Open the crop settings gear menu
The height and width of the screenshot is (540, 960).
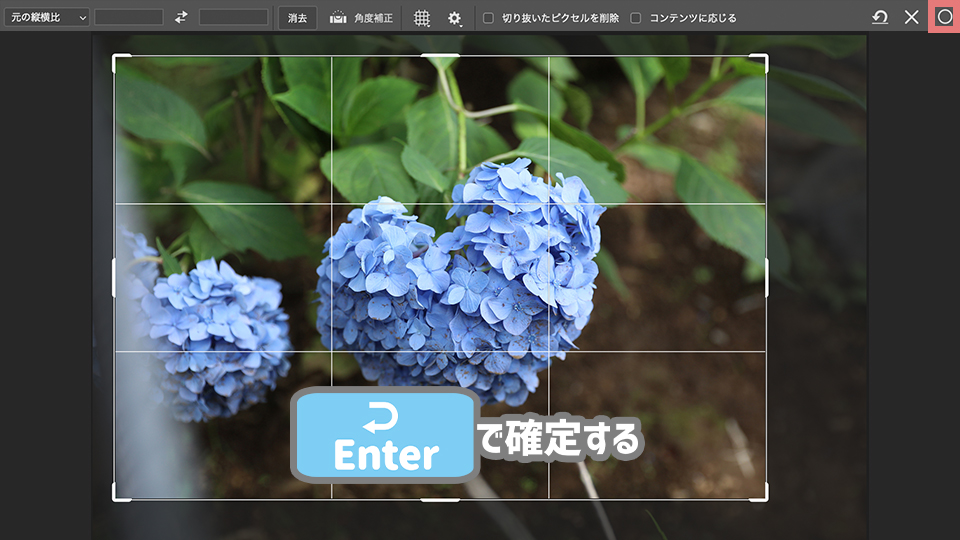(454, 18)
